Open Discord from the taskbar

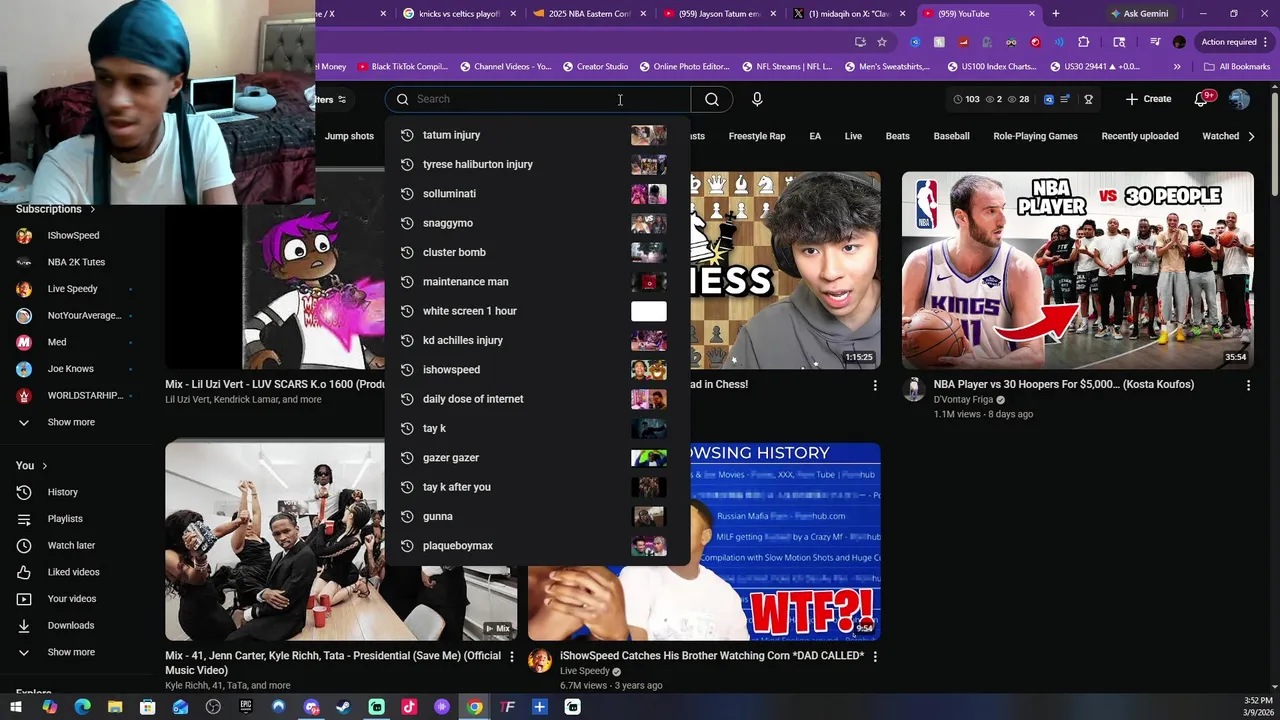click(x=311, y=707)
